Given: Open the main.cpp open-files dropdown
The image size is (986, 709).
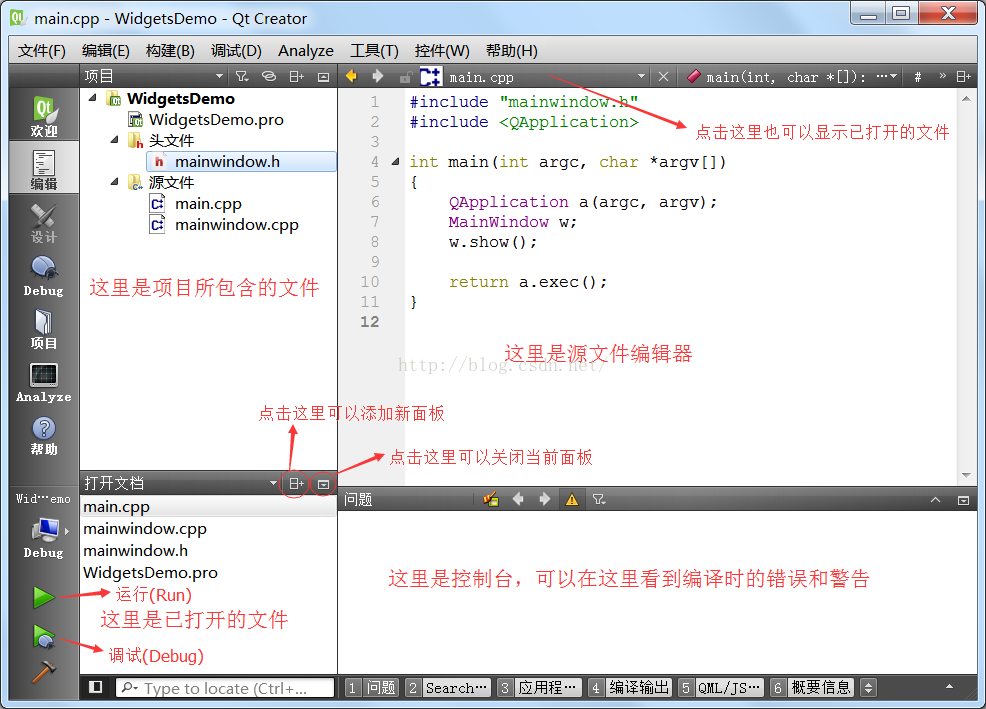Looking at the screenshot, I should coord(548,77).
